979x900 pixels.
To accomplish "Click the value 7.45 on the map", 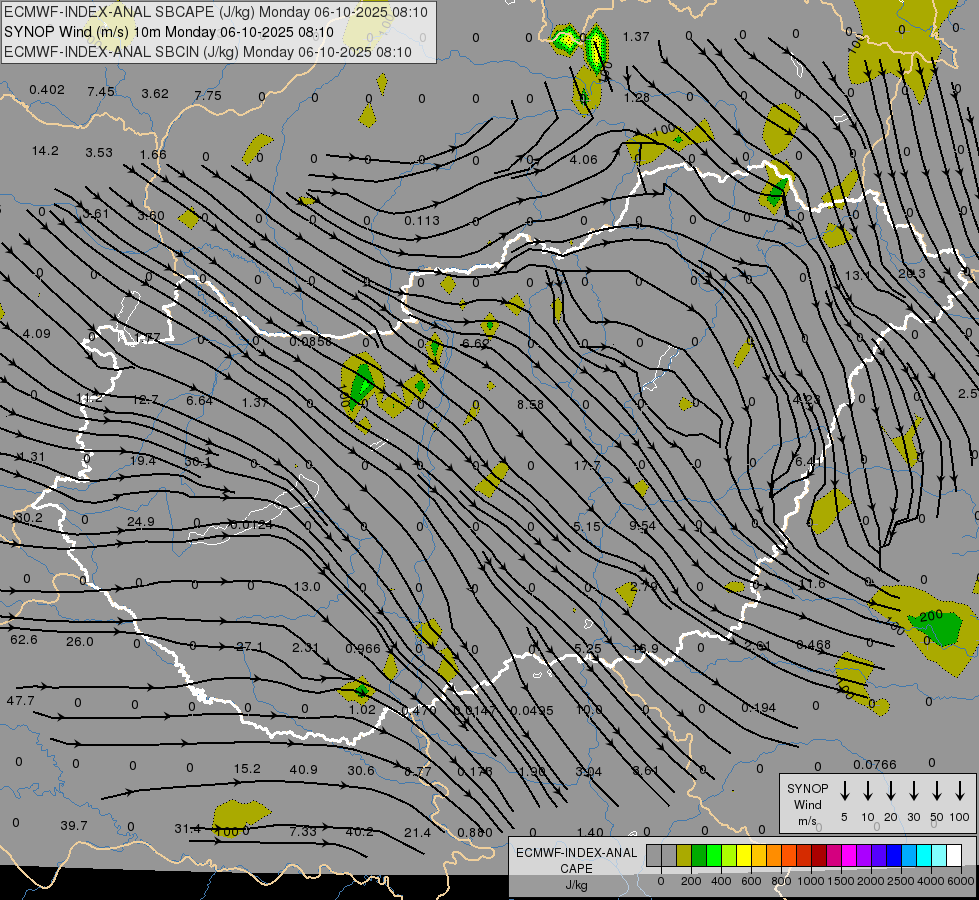I will pyautogui.click(x=101, y=92).
